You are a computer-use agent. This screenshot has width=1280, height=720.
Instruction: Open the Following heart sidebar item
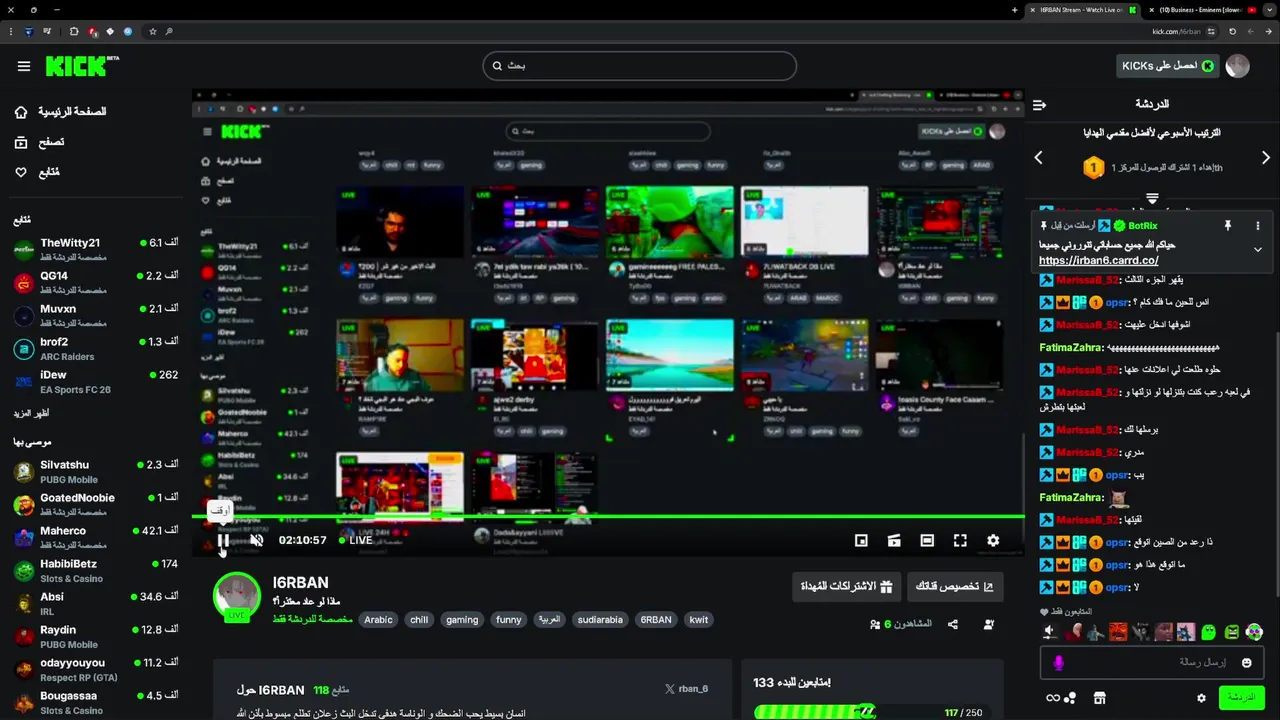click(38, 172)
